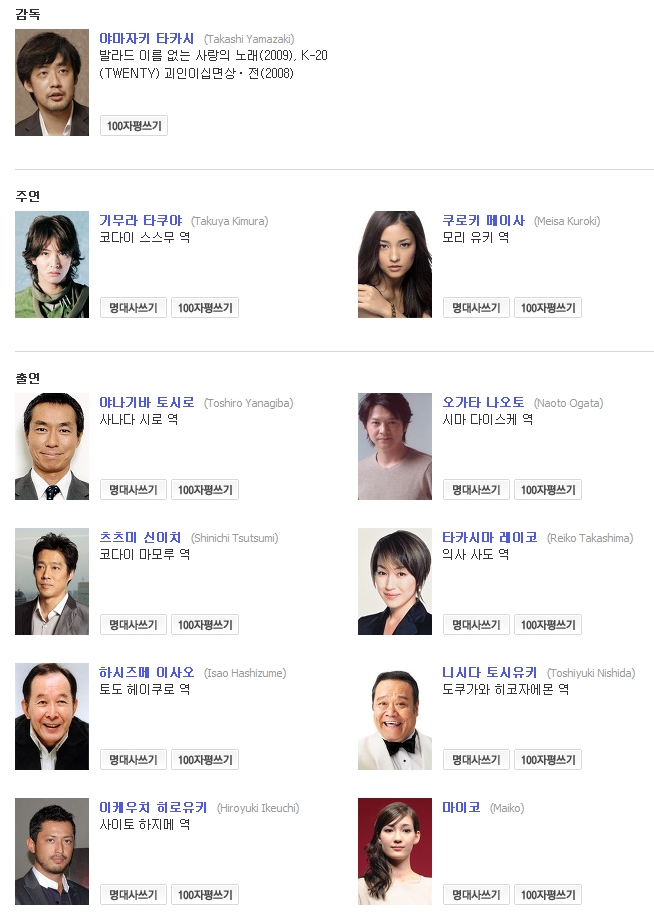Open Shinichi Tsutsumi's profile link
654x913 pixels.
pos(140,537)
